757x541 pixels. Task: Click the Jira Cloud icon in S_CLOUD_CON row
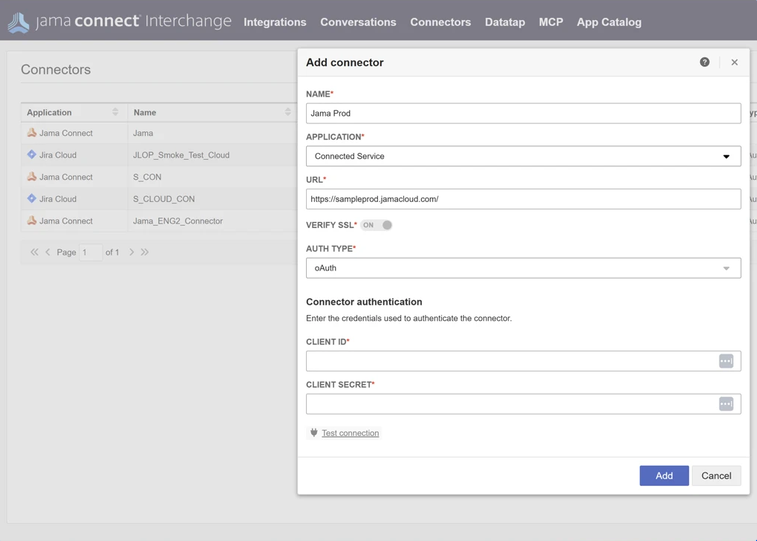tap(32, 198)
